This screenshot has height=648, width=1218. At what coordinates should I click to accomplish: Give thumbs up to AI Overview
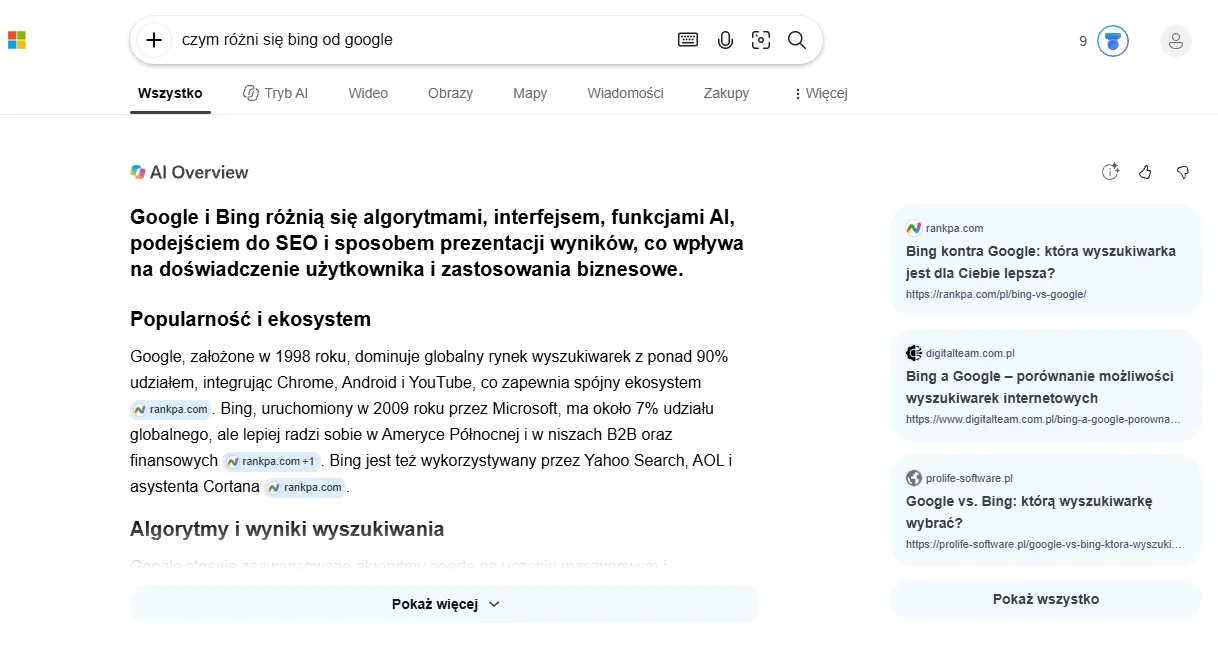[1146, 172]
